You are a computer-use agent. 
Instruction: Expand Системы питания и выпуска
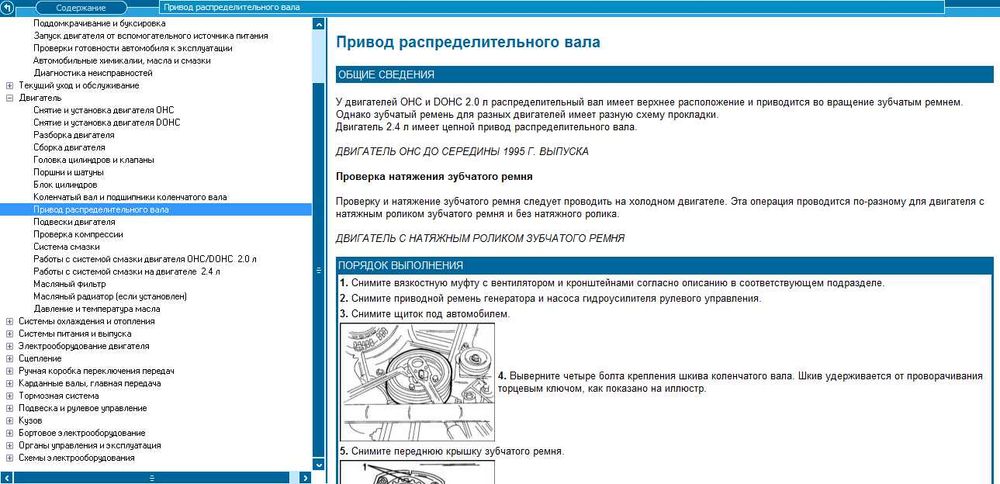pos(9,334)
